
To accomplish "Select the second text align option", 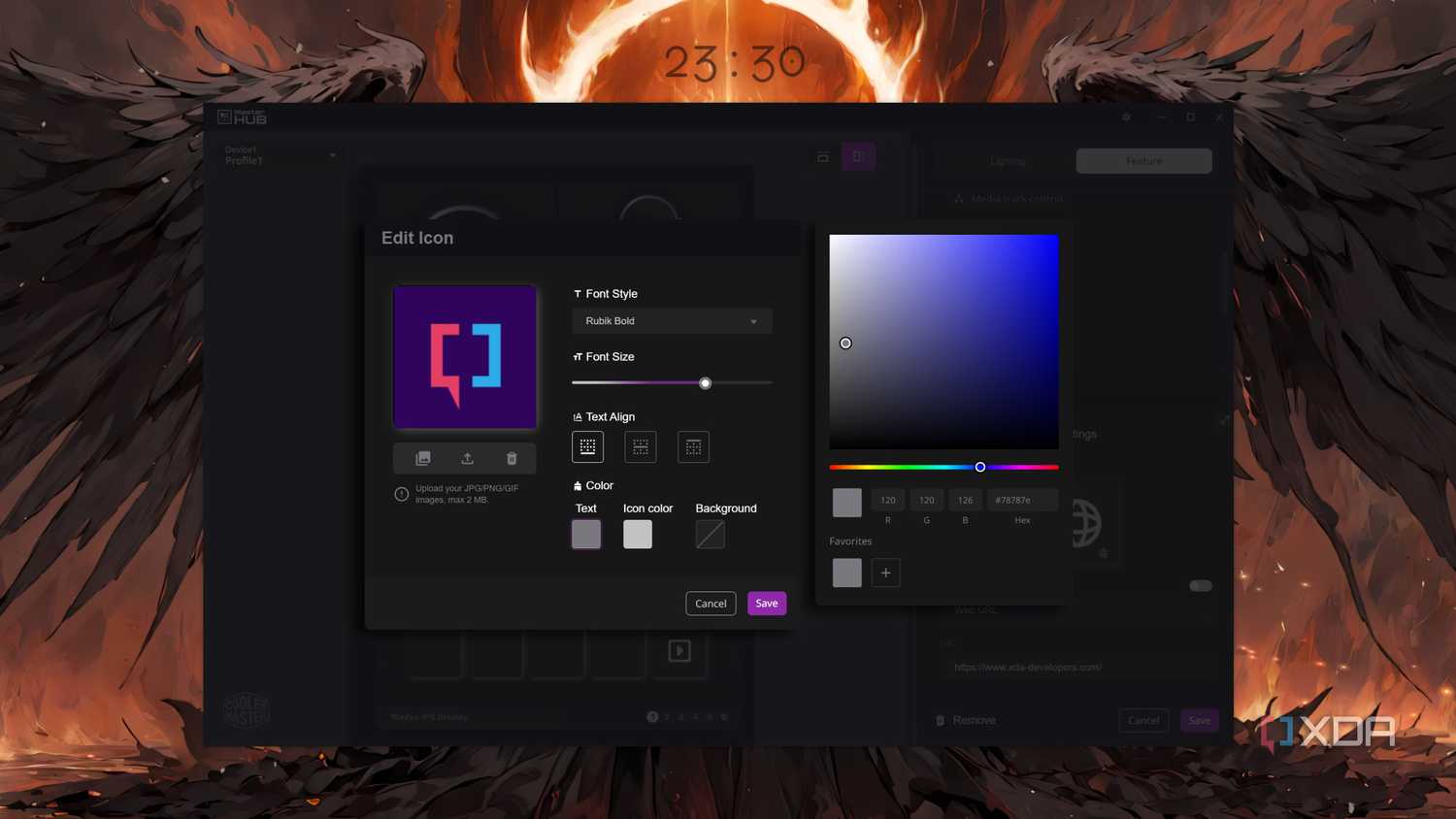I will [x=641, y=446].
